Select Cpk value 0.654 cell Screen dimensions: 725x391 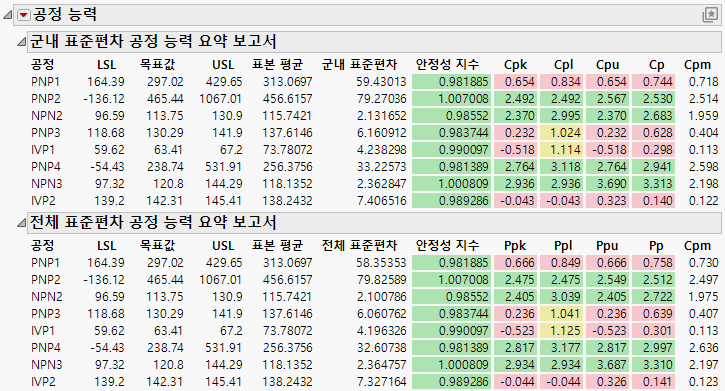(x=516, y=82)
